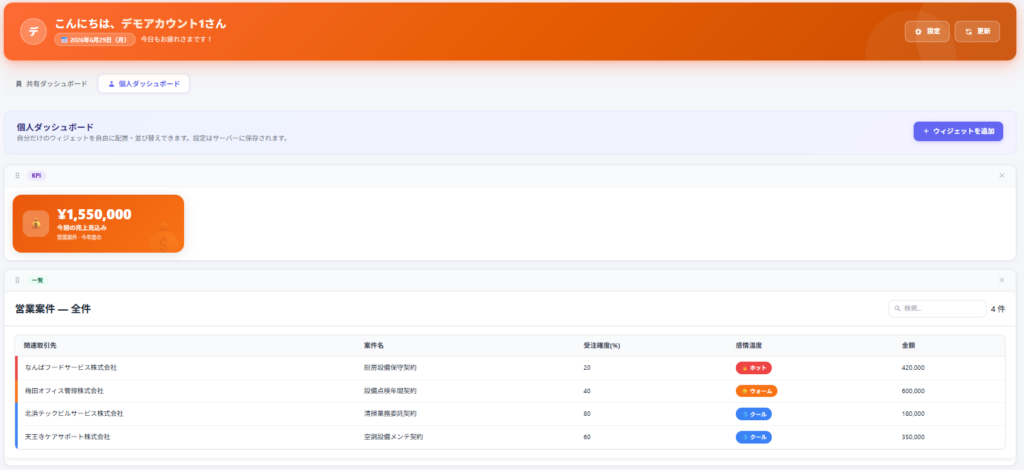
Task: Click クール badge in 北浜テックビル row
Action: click(x=754, y=413)
